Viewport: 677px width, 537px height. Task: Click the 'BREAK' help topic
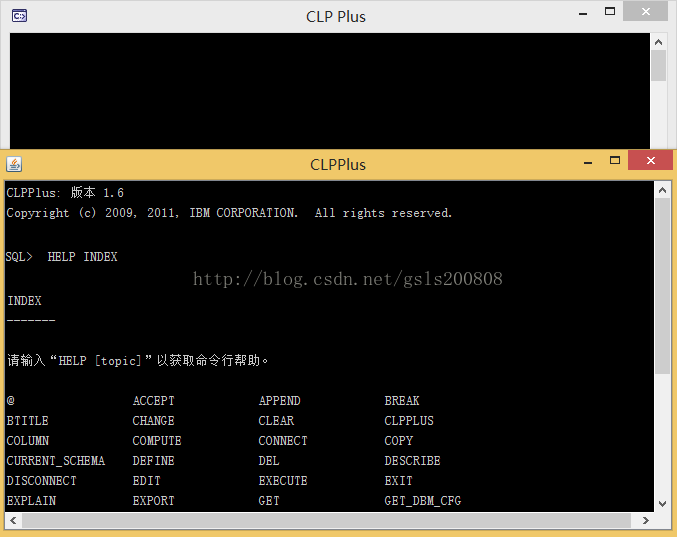point(402,401)
